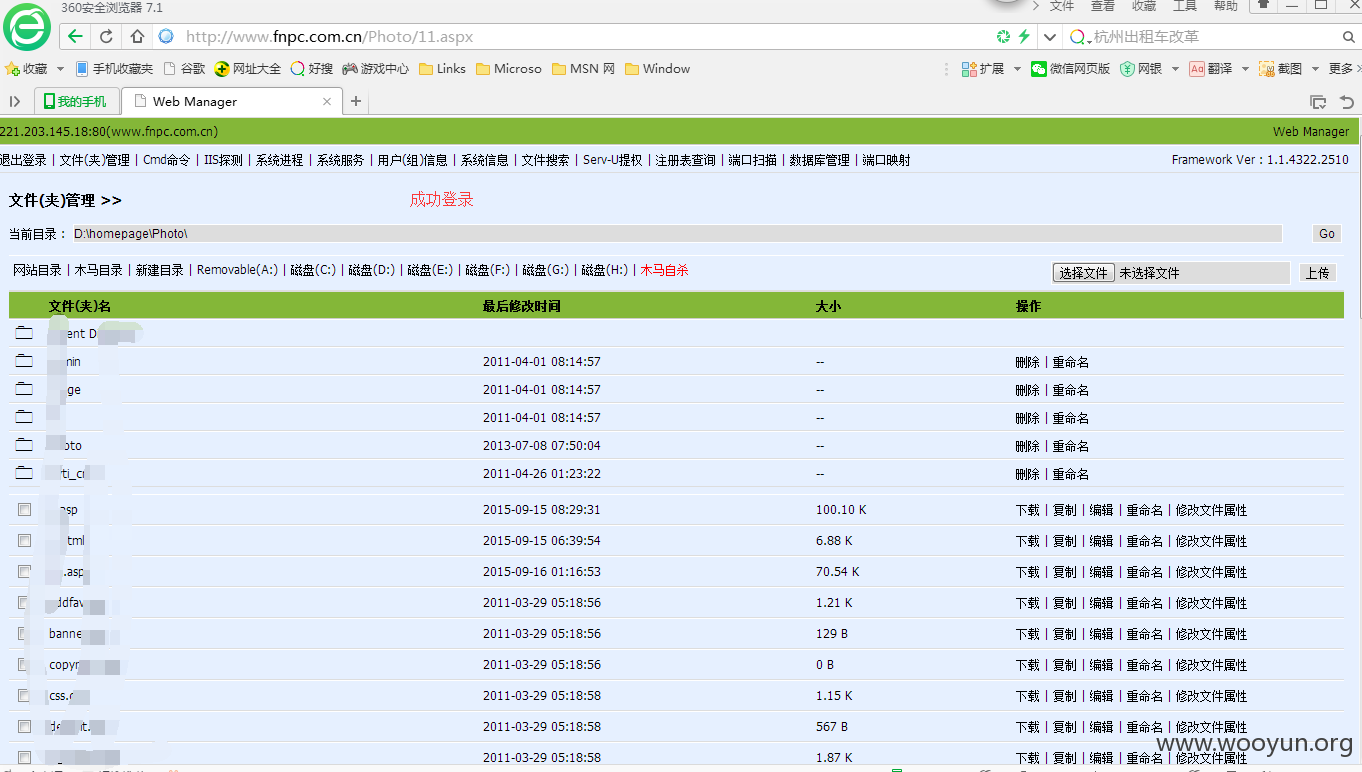Open the 查看 browser menu
1362x772 pixels.
point(1103,6)
